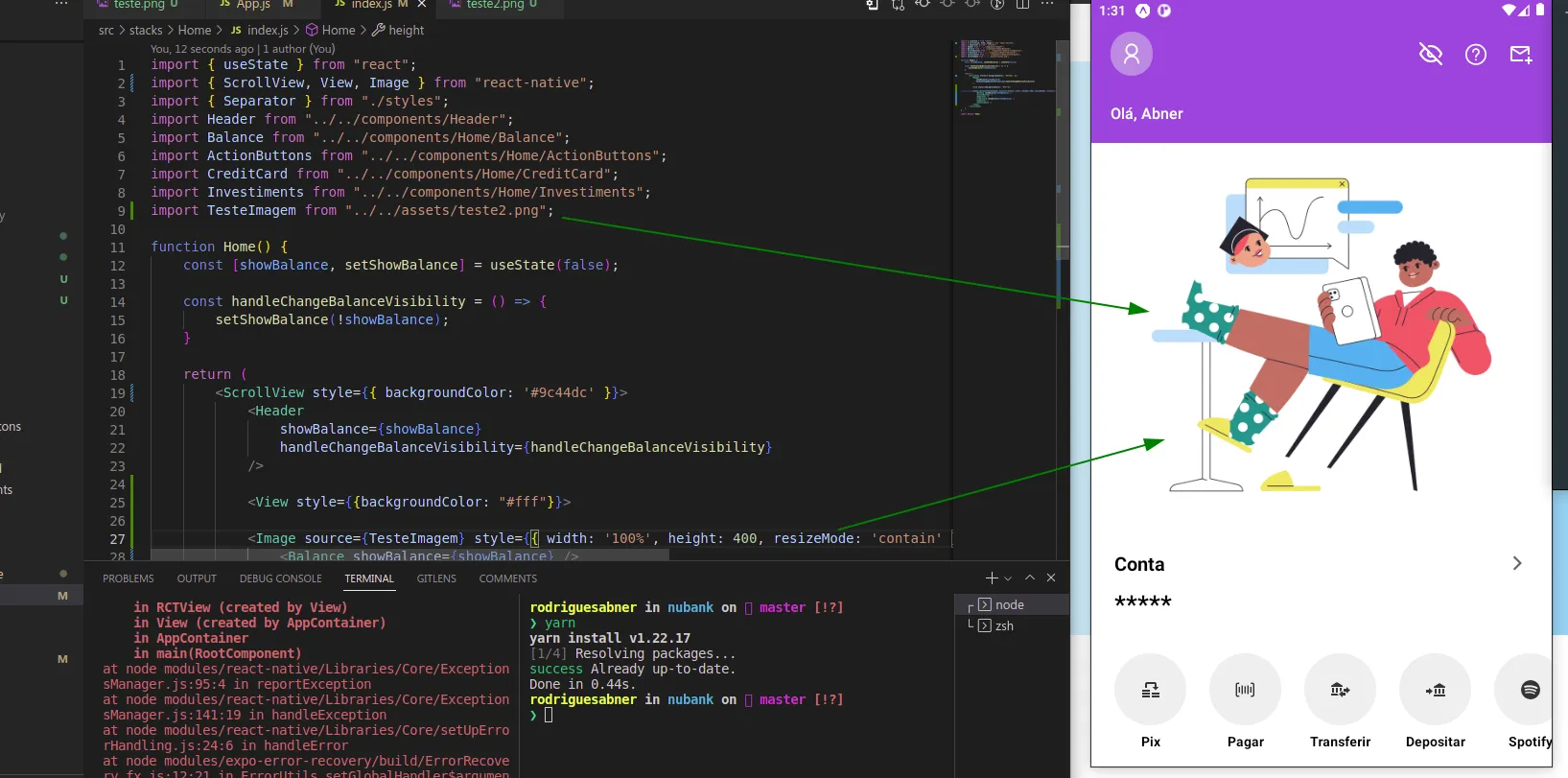Close the index.js editor tab

tap(422, 5)
